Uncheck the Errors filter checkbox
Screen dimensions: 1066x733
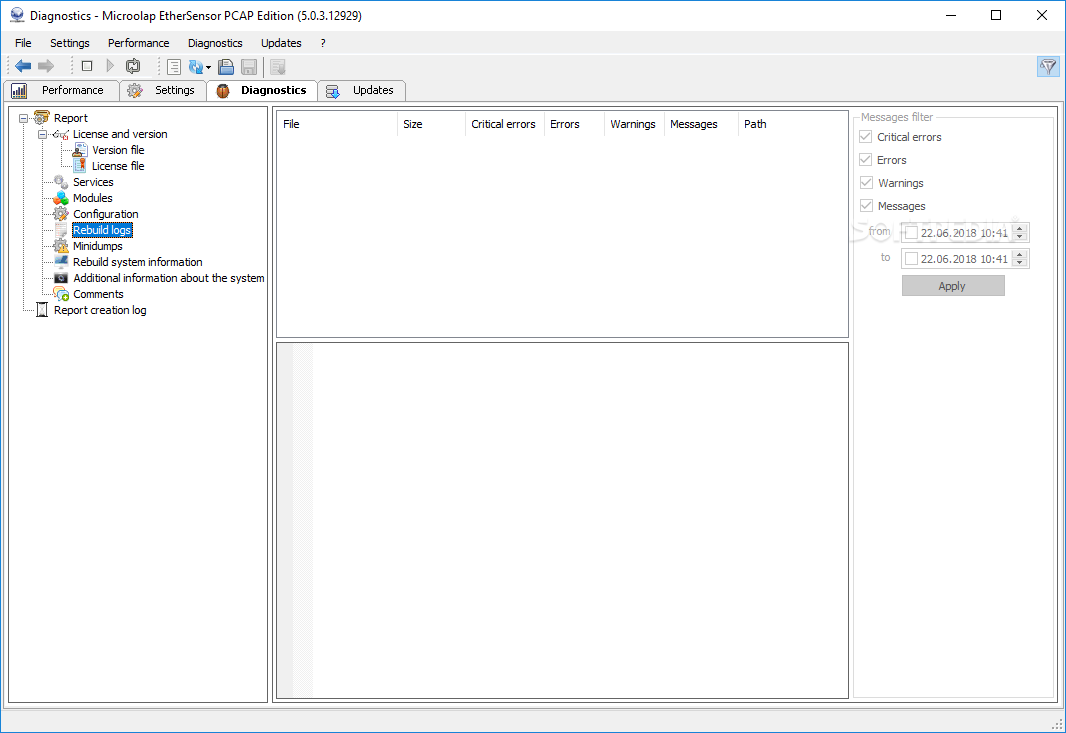[x=865, y=160]
